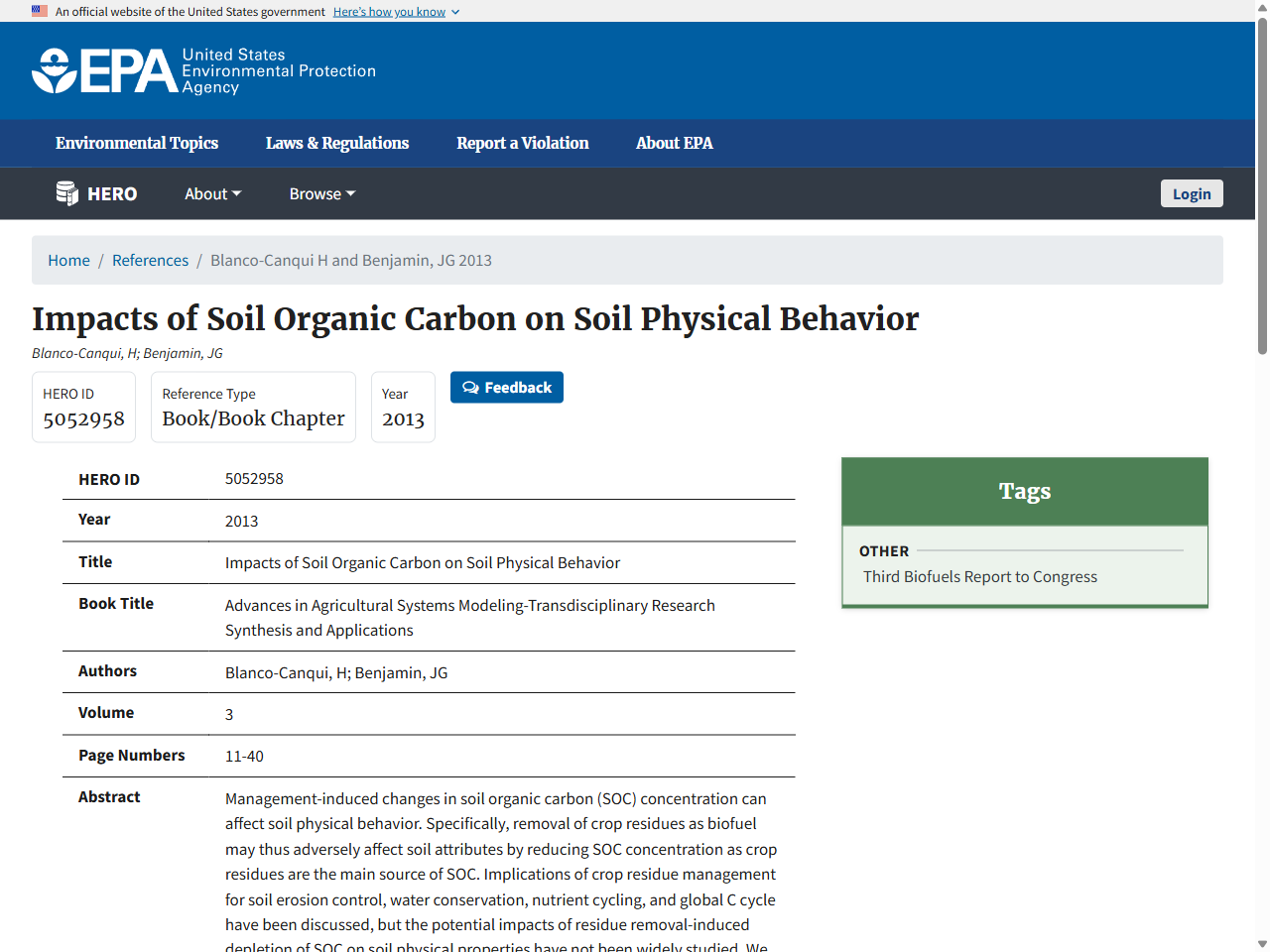1270x952 pixels.
Task: Open the Browse dropdown menu
Action: pos(321,193)
